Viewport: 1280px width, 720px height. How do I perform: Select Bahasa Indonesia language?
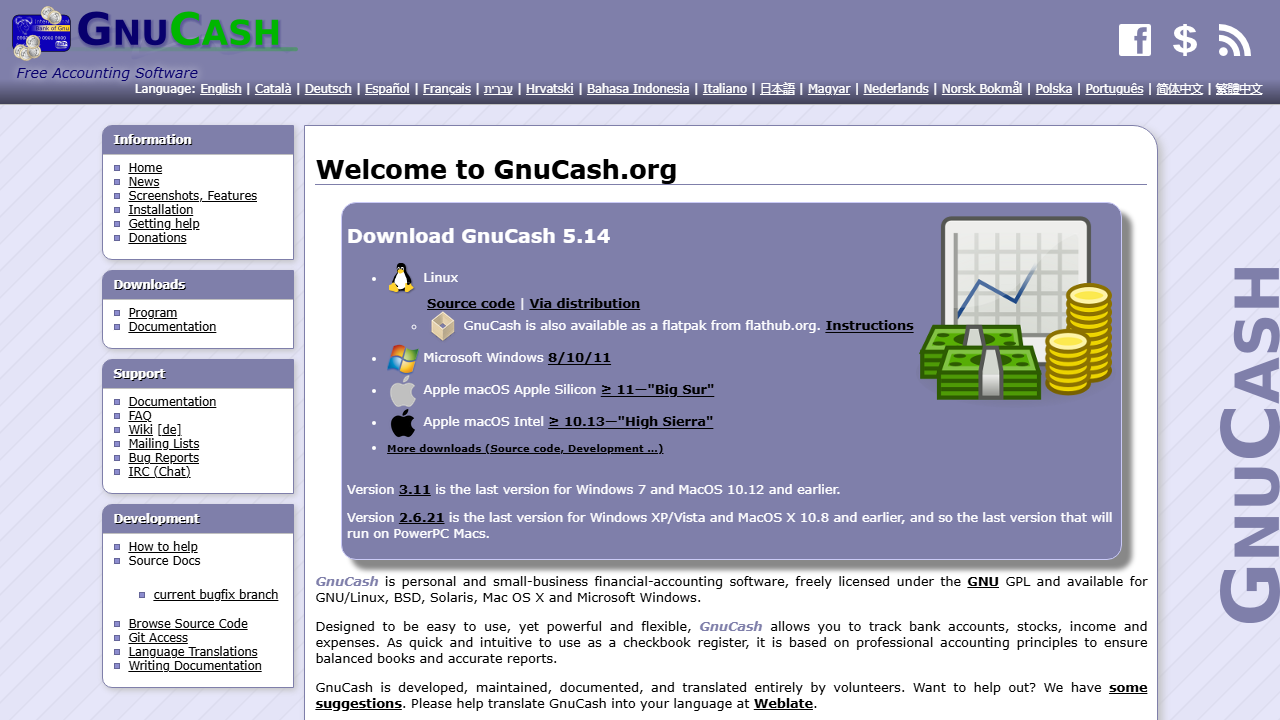[638, 89]
